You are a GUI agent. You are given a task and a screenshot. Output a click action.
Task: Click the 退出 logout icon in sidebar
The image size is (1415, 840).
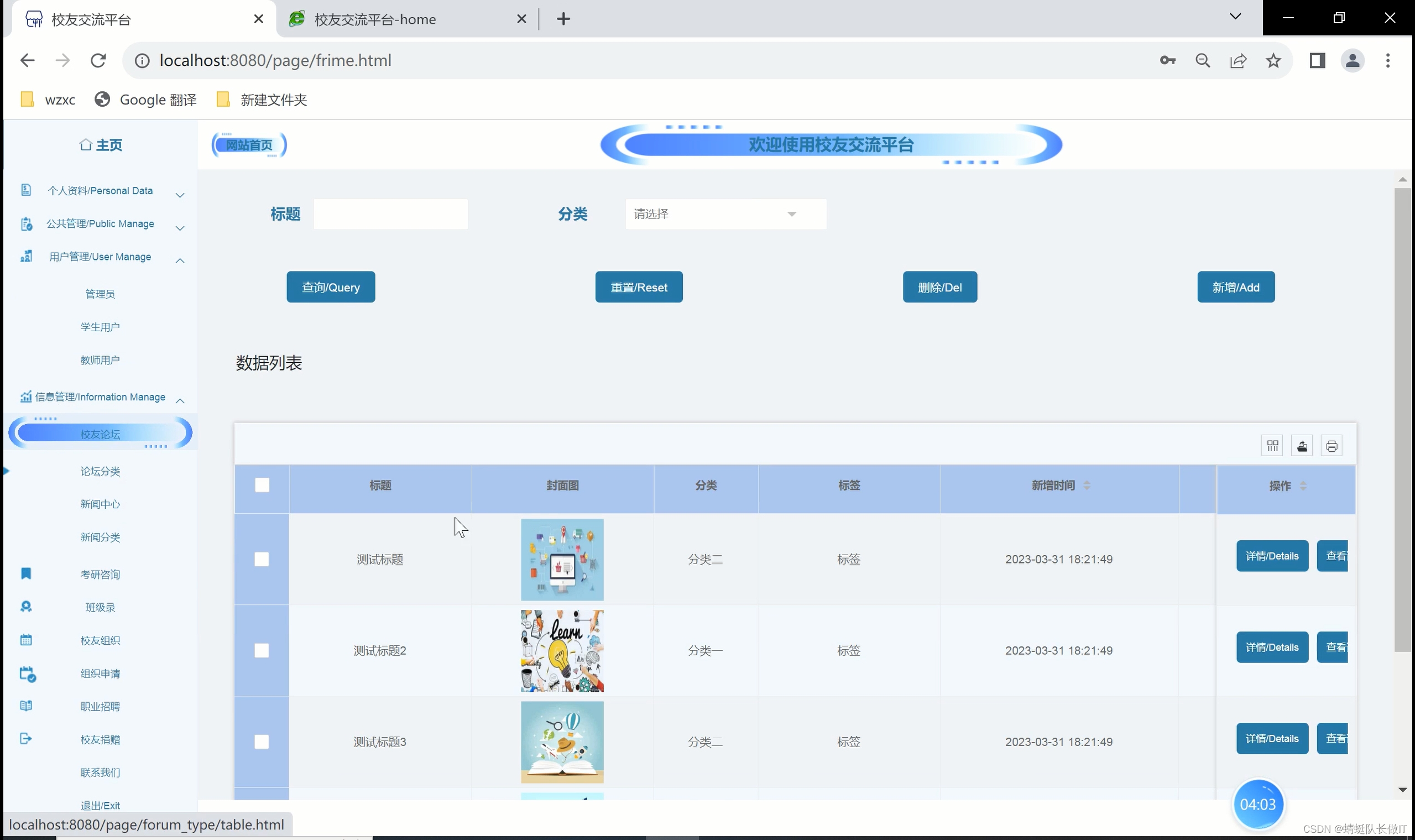tap(26, 738)
